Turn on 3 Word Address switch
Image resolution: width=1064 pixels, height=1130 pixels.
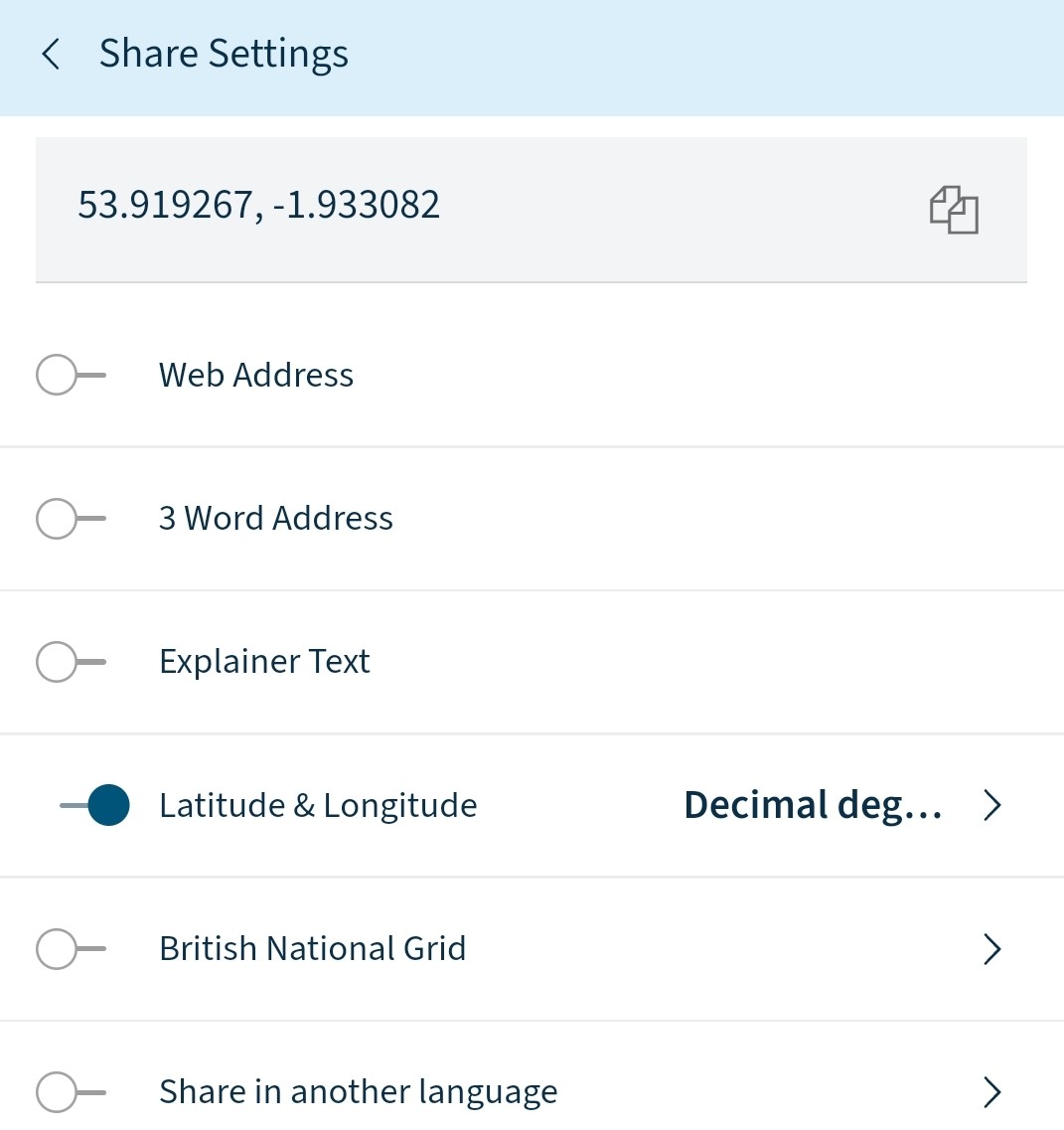coord(72,518)
